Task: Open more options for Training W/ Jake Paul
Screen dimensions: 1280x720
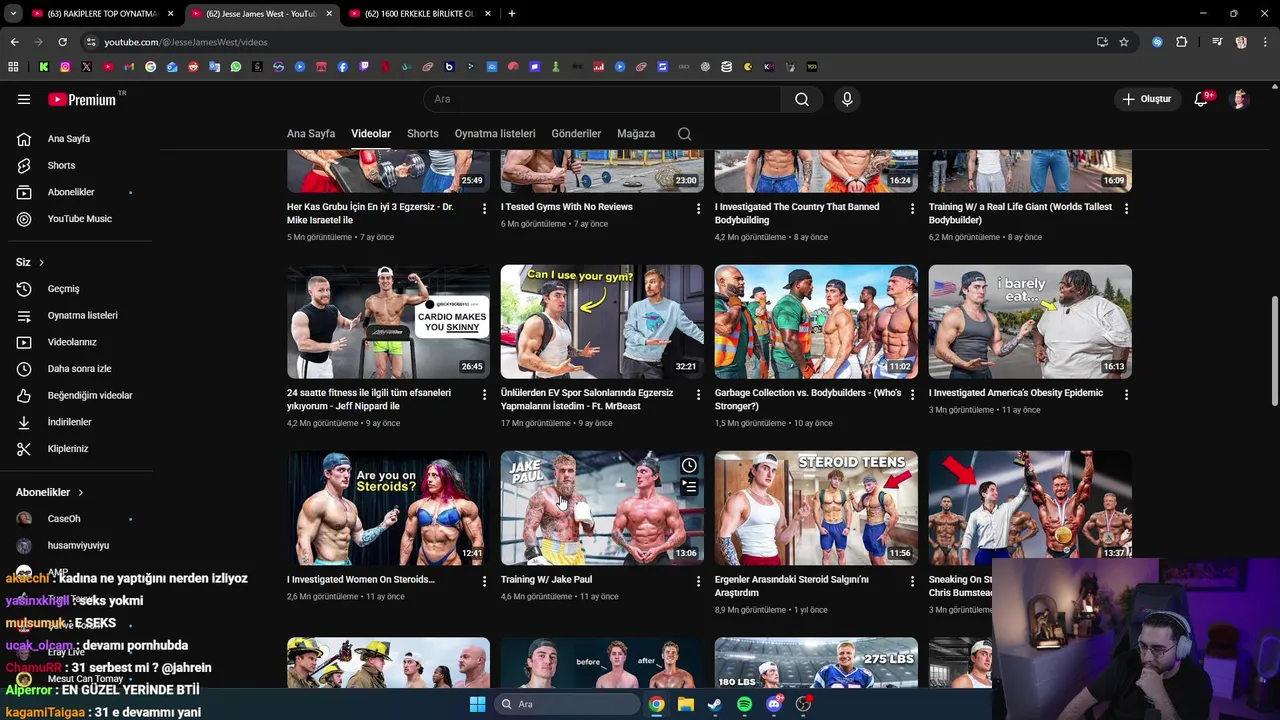Action: (698, 581)
